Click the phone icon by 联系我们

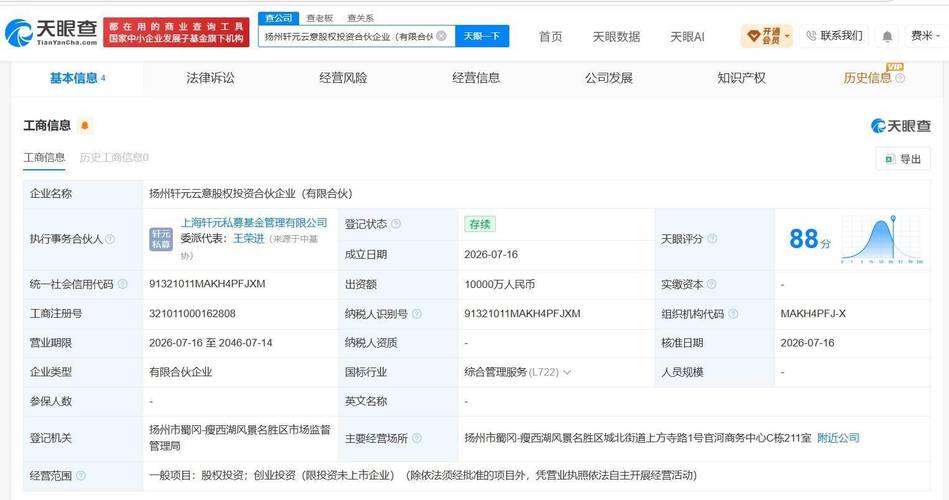tap(812, 36)
